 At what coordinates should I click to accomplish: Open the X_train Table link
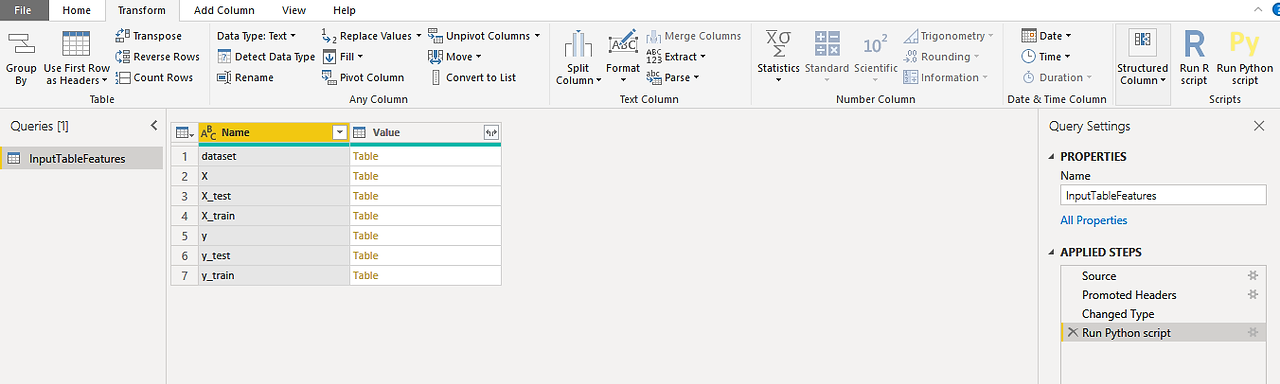click(x=365, y=216)
